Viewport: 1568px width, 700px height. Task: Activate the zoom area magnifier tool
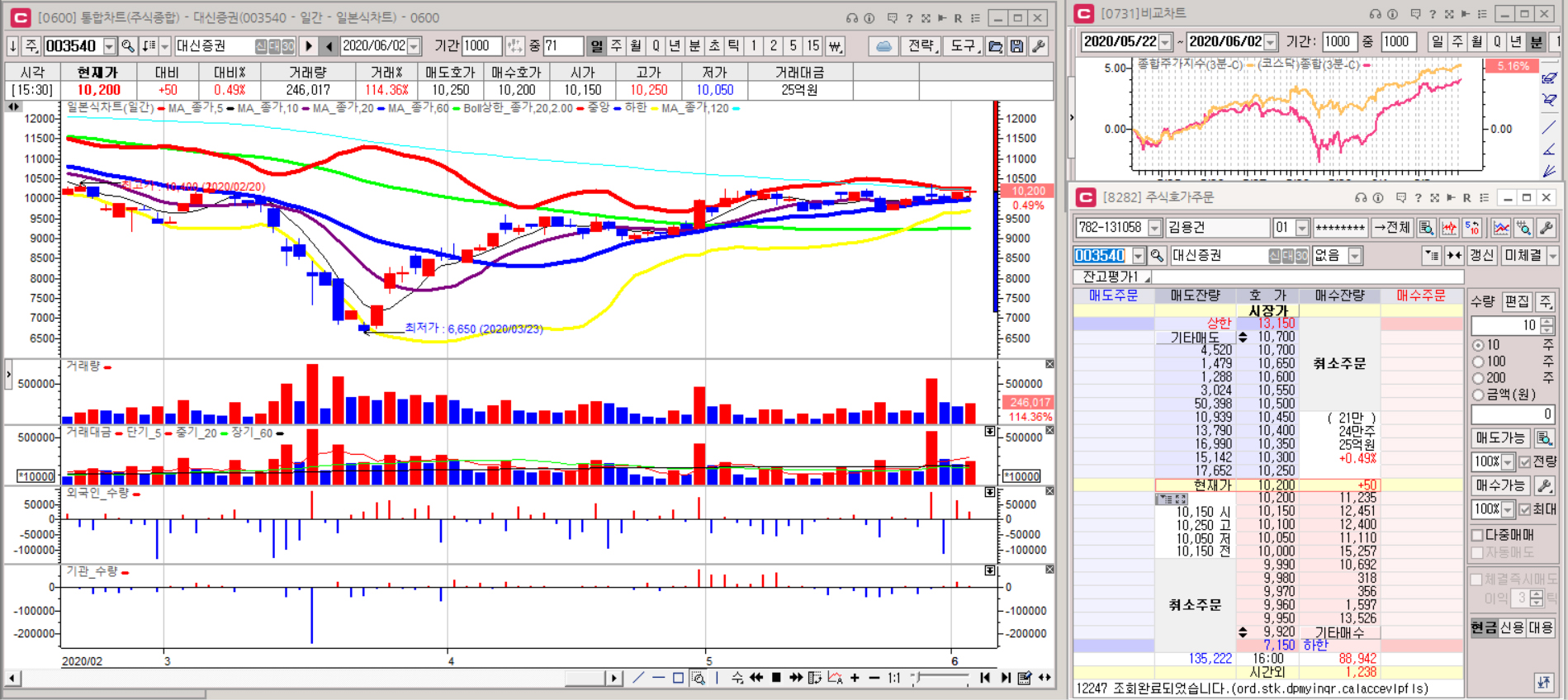tap(698, 678)
